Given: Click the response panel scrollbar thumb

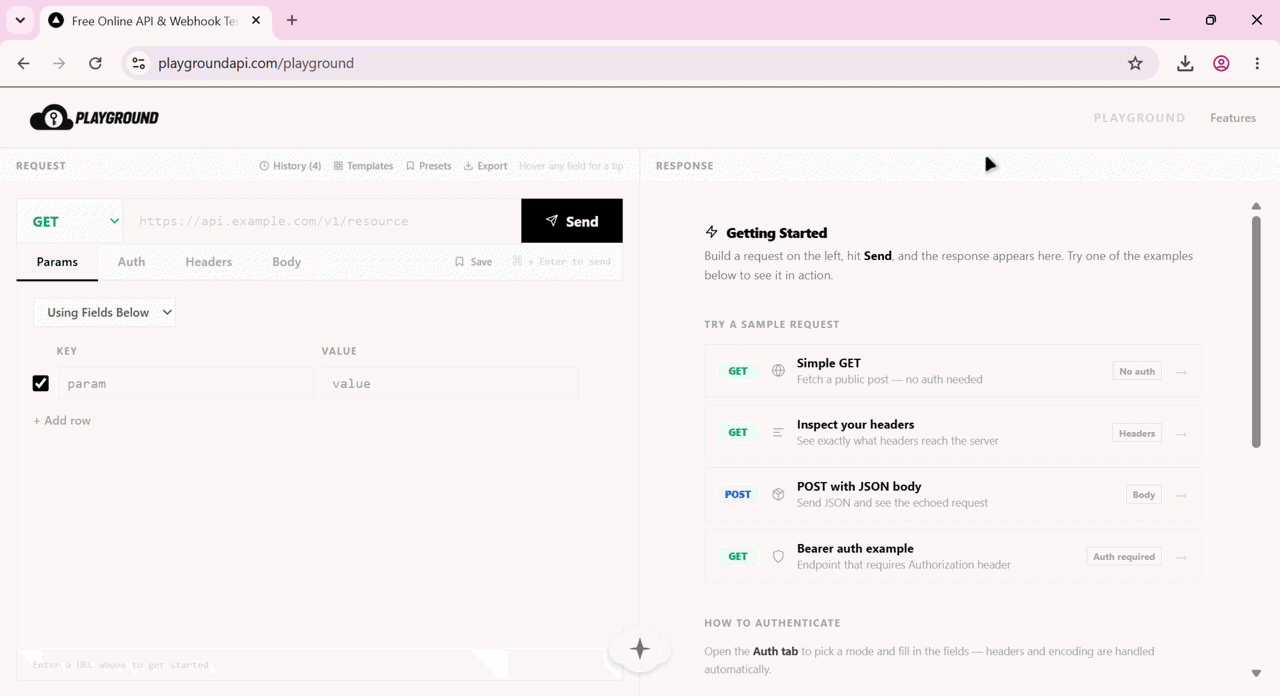Looking at the screenshot, I should click(1256, 331).
